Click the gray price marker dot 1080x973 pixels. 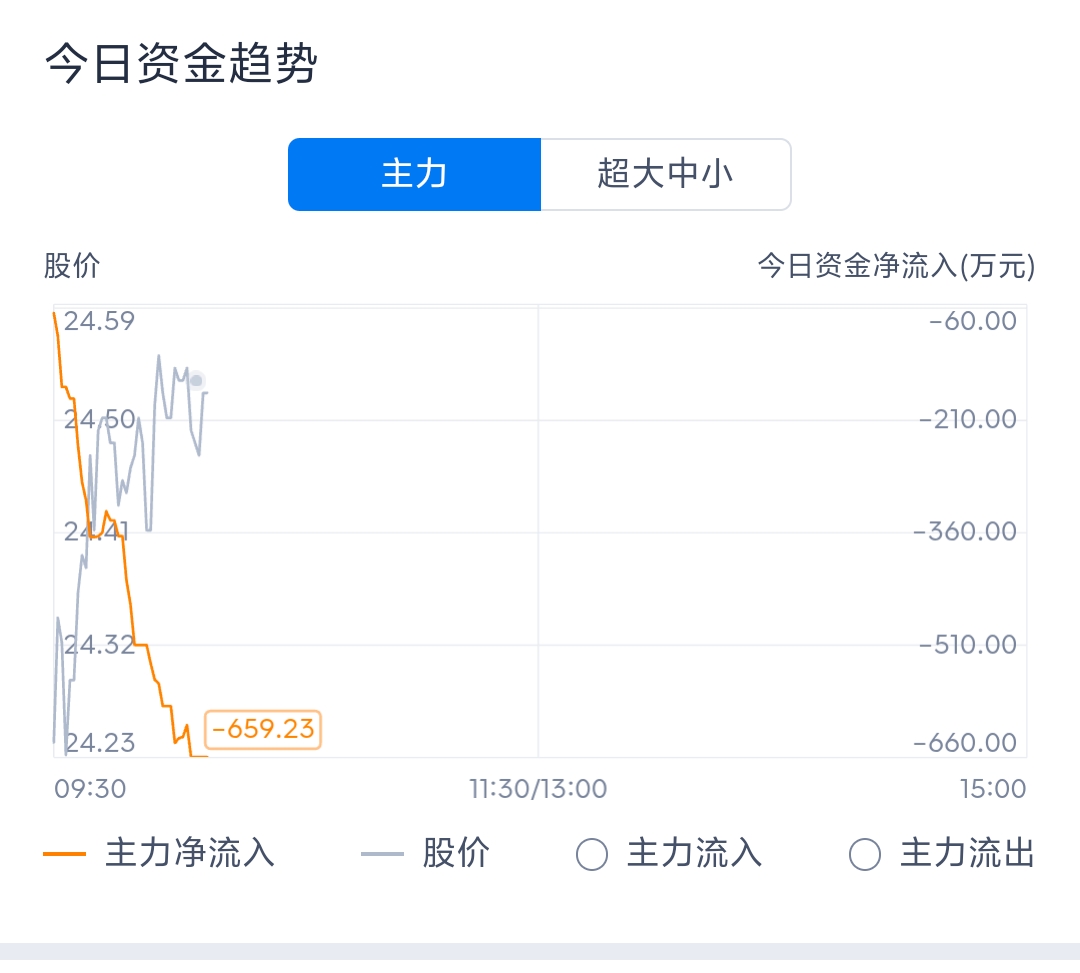[196, 381]
